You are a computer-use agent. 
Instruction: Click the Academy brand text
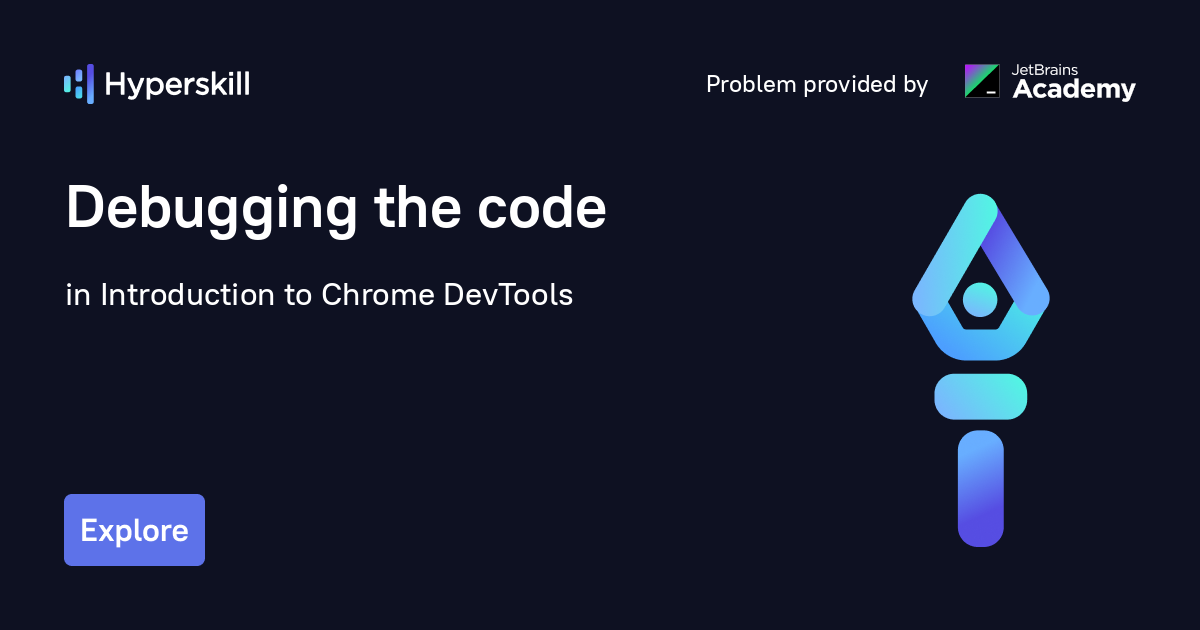[1074, 90]
